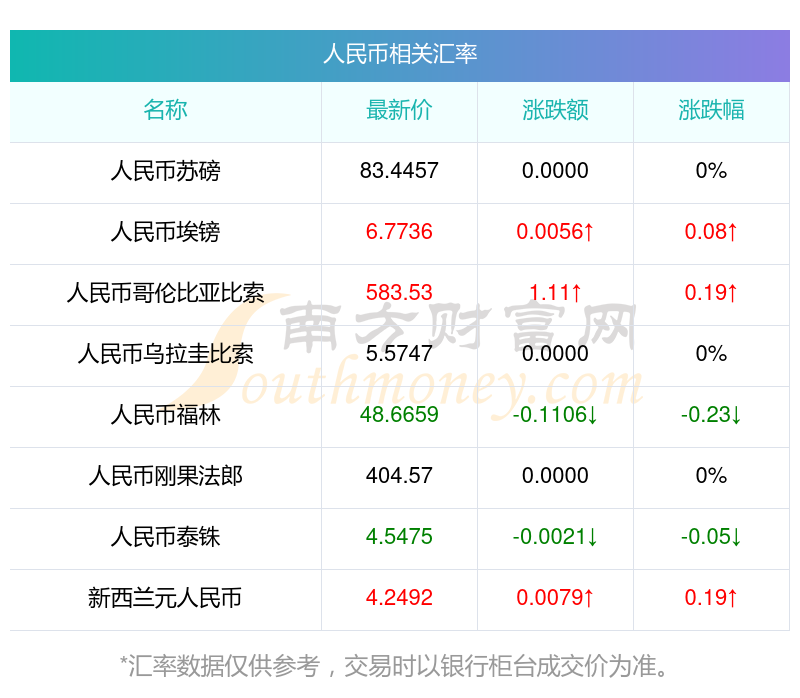800x698 pixels.
Task: Click 0% in the 人民币苏磅 row
Action: point(711,171)
